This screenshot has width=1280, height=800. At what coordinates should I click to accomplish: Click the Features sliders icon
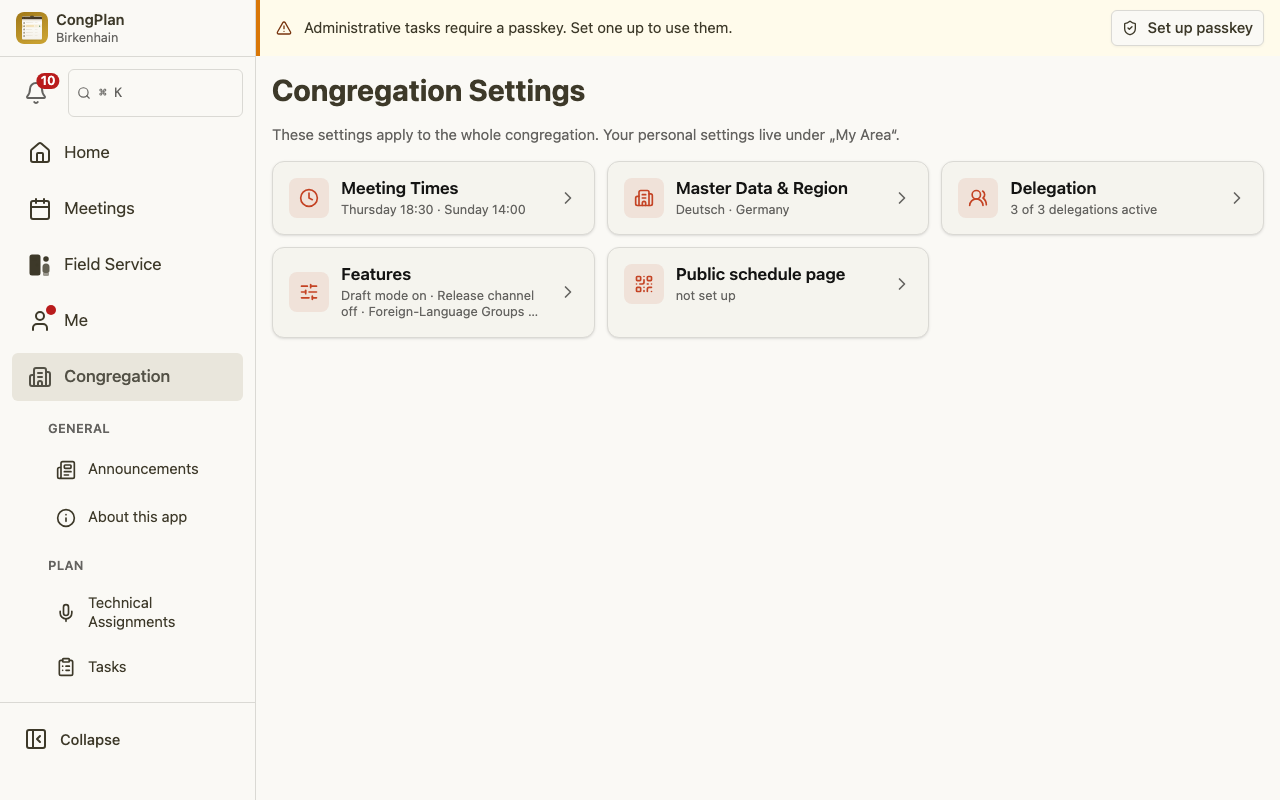pyautogui.click(x=309, y=292)
